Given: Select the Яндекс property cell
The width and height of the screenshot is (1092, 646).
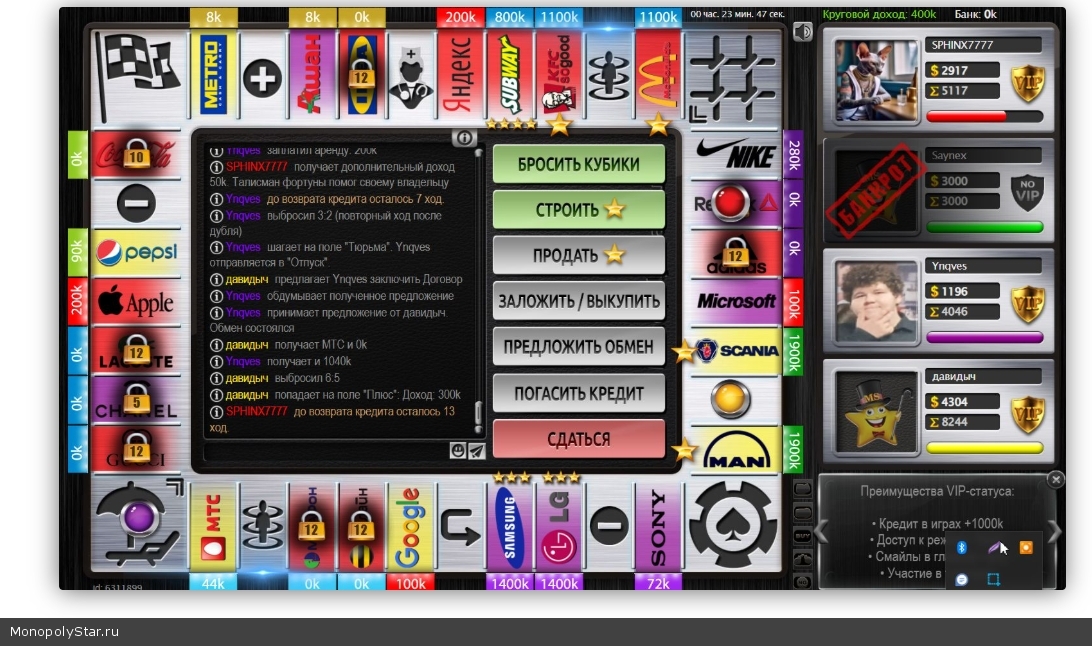Looking at the screenshot, I should click(x=460, y=75).
